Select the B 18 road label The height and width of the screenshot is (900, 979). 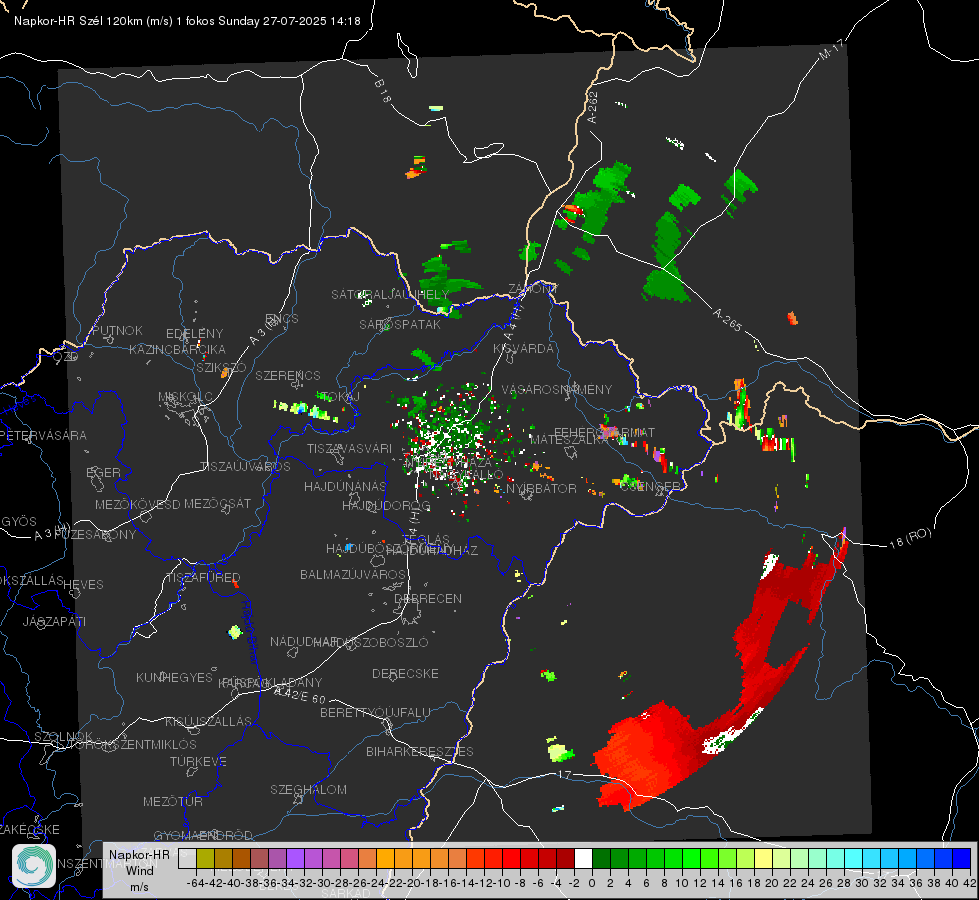383,91
